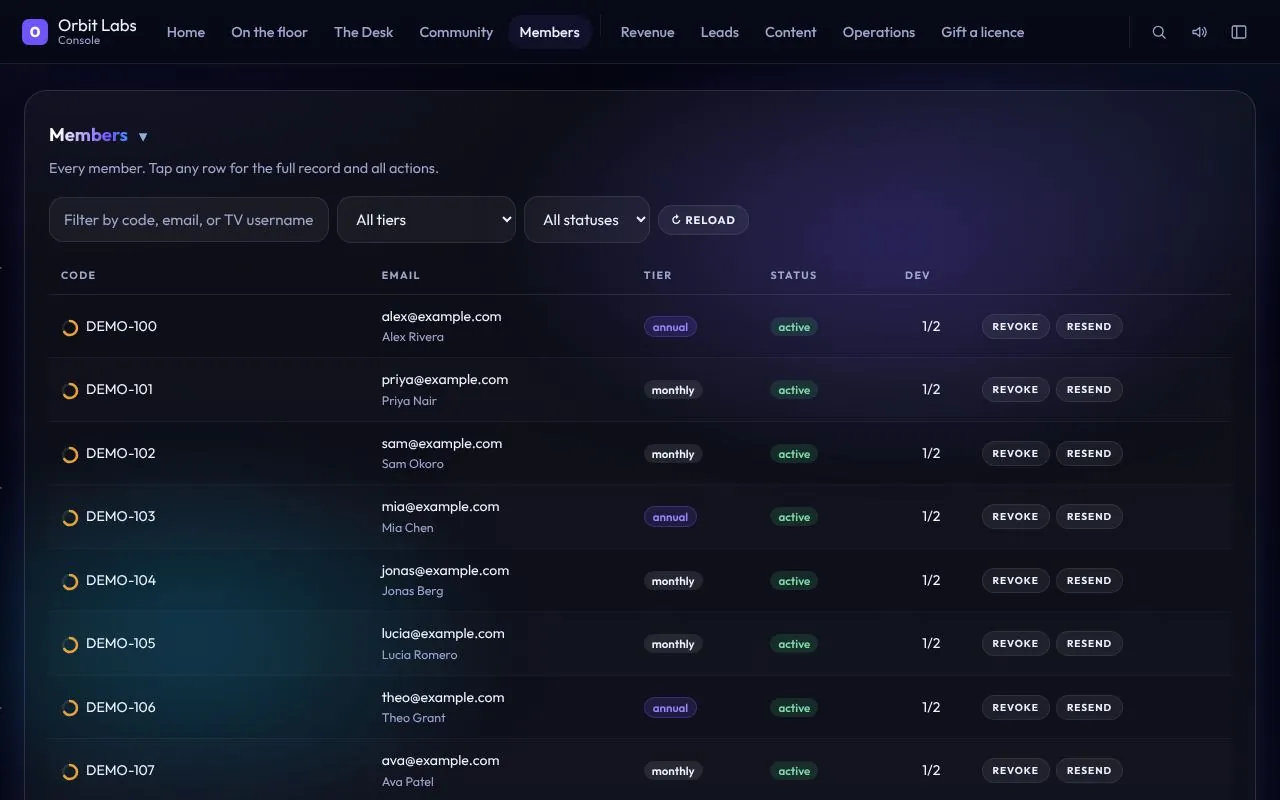The width and height of the screenshot is (1280, 800).
Task: Open the Community tab
Action: tap(456, 32)
